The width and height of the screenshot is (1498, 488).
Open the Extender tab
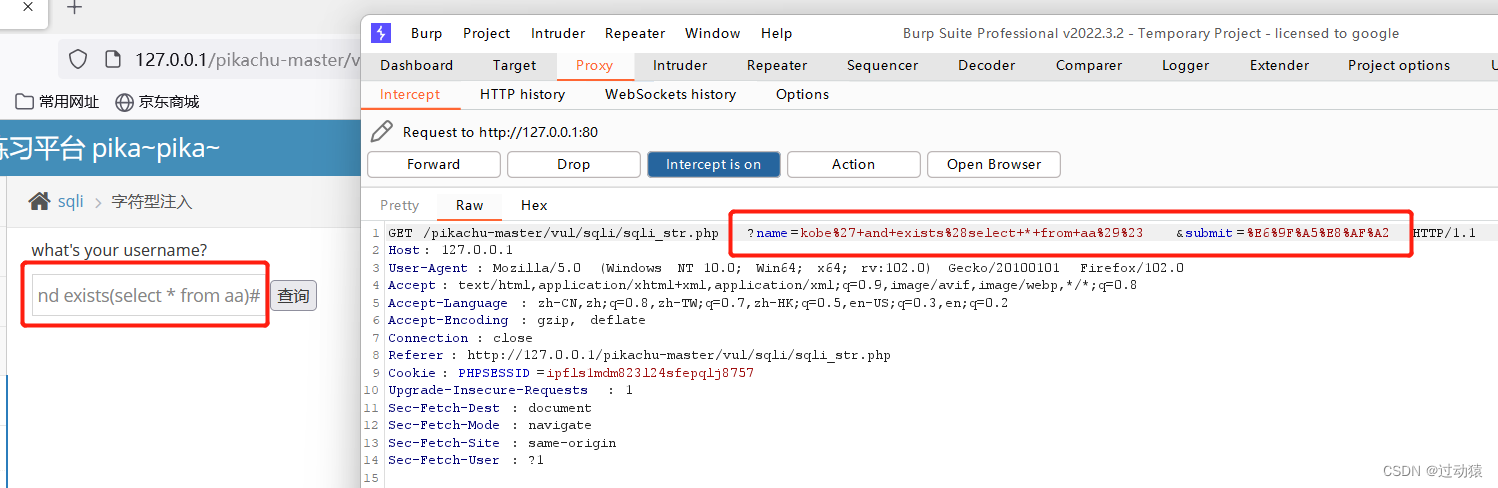[x=1279, y=65]
